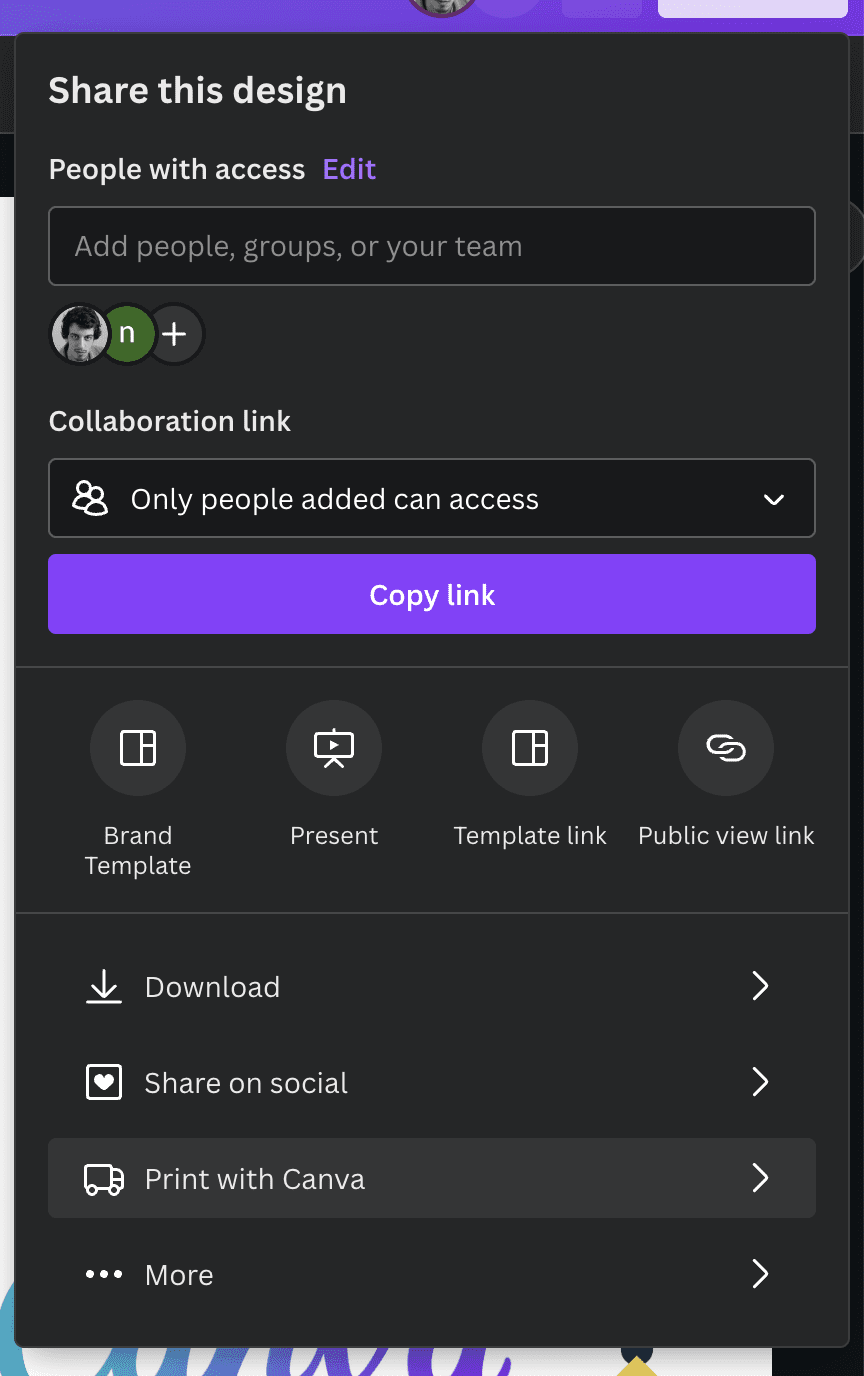
Task: Click the plus icon to add people
Action: 176,334
